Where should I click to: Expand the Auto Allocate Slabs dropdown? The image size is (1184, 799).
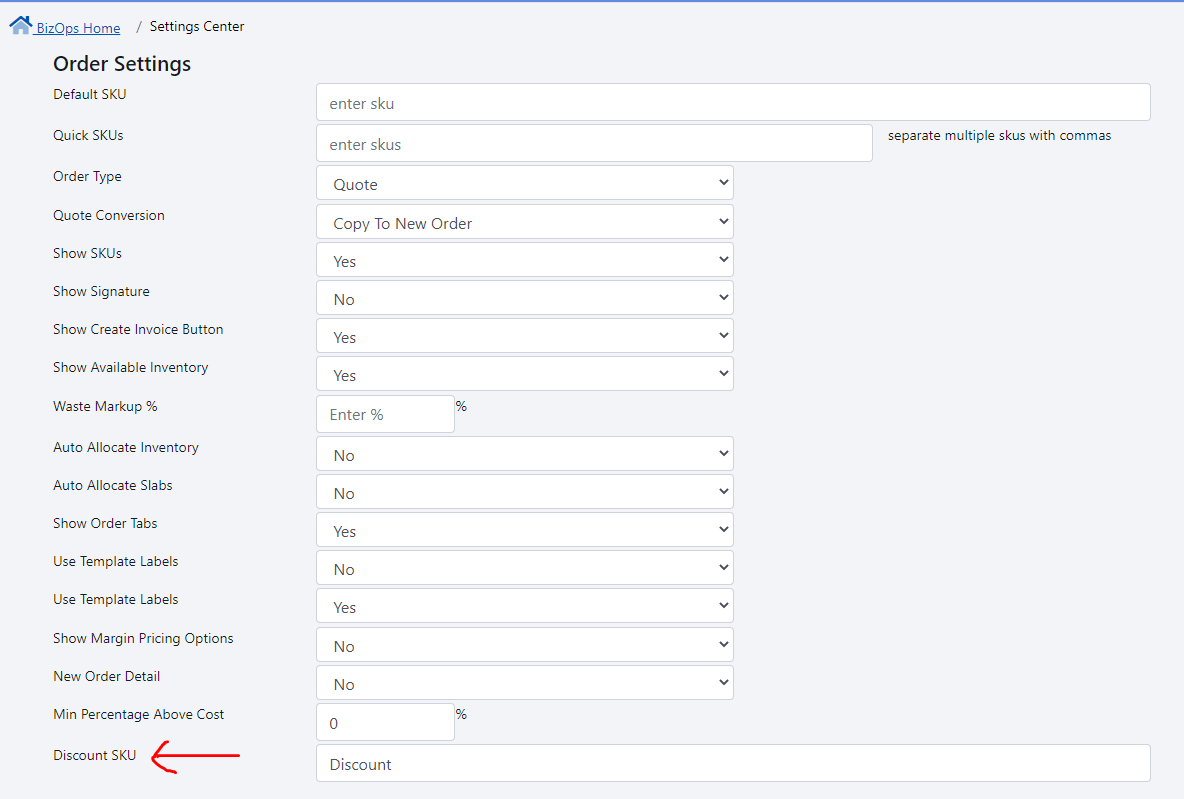click(524, 493)
